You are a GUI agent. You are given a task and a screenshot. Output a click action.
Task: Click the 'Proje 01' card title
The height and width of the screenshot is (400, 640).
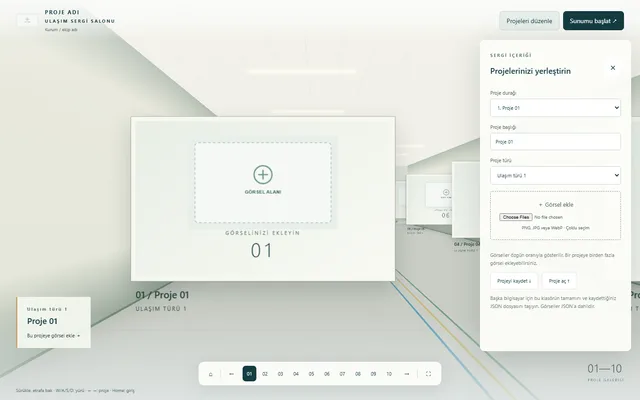point(42,321)
